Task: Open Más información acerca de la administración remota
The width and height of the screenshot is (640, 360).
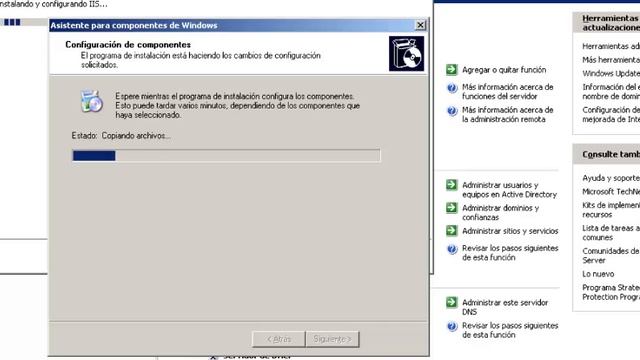Action: (x=508, y=114)
